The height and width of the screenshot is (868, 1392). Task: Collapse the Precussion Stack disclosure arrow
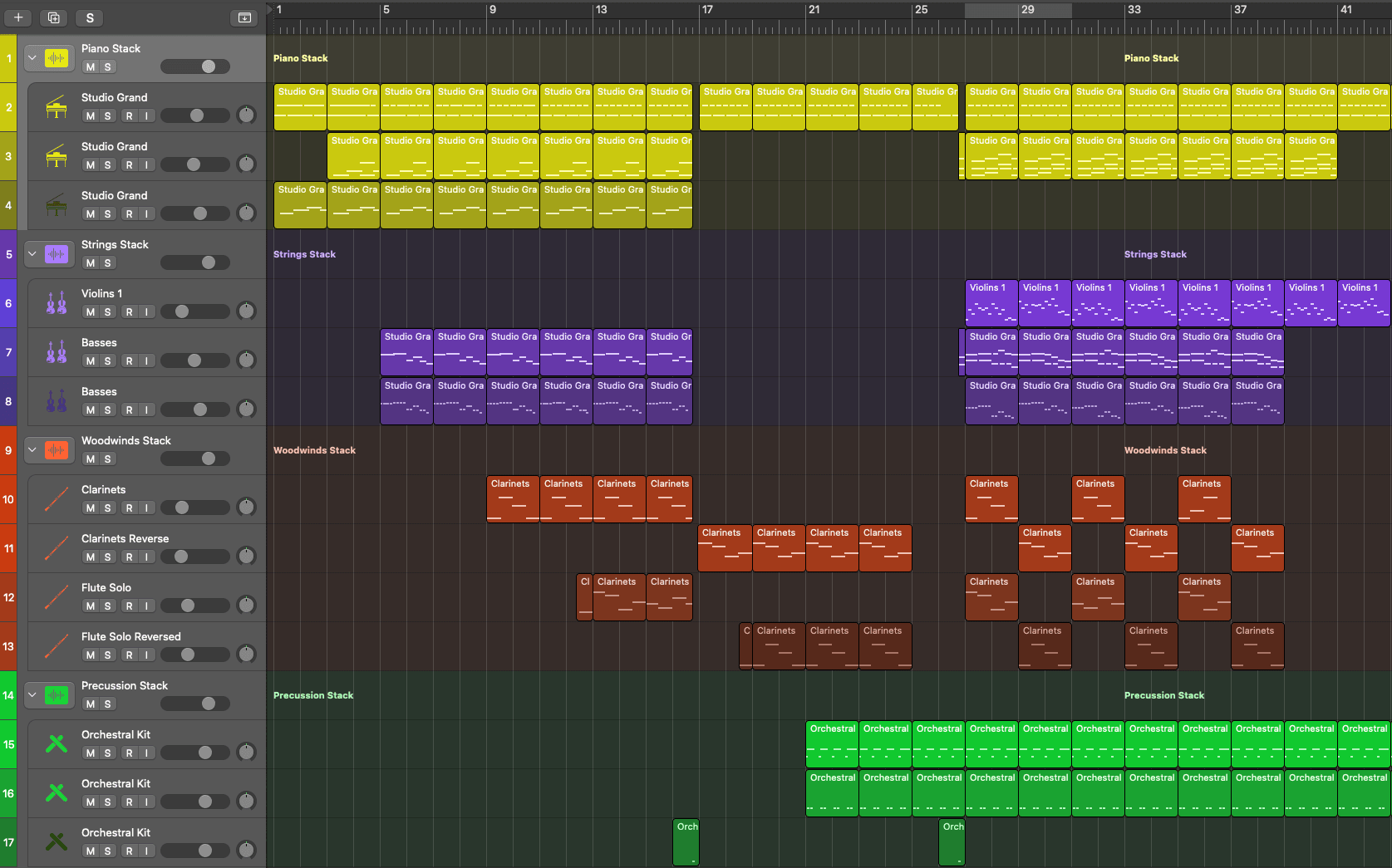pyautogui.click(x=32, y=695)
